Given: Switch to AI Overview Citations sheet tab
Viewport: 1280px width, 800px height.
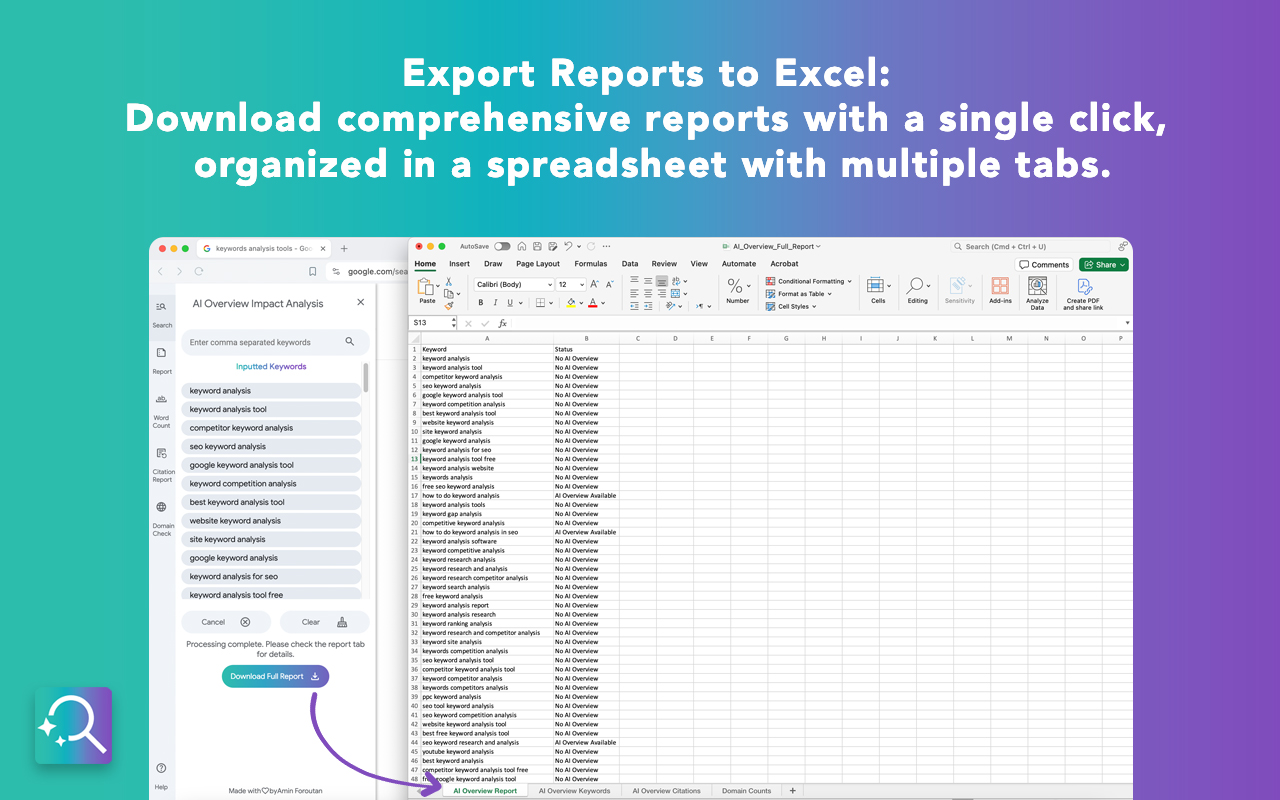Looking at the screenshot, I should (x=666, y=791).
